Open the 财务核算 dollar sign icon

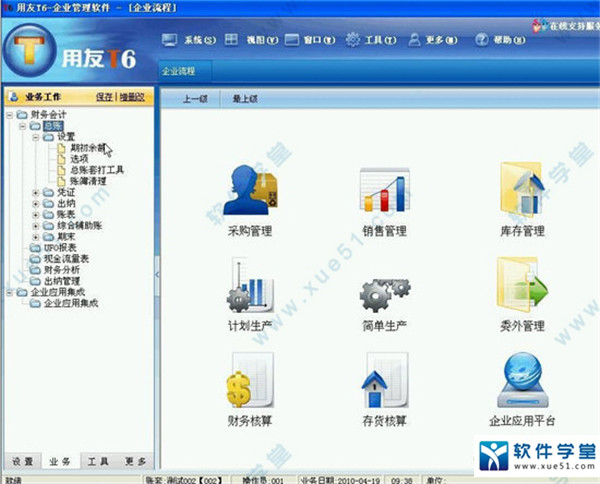249,380
